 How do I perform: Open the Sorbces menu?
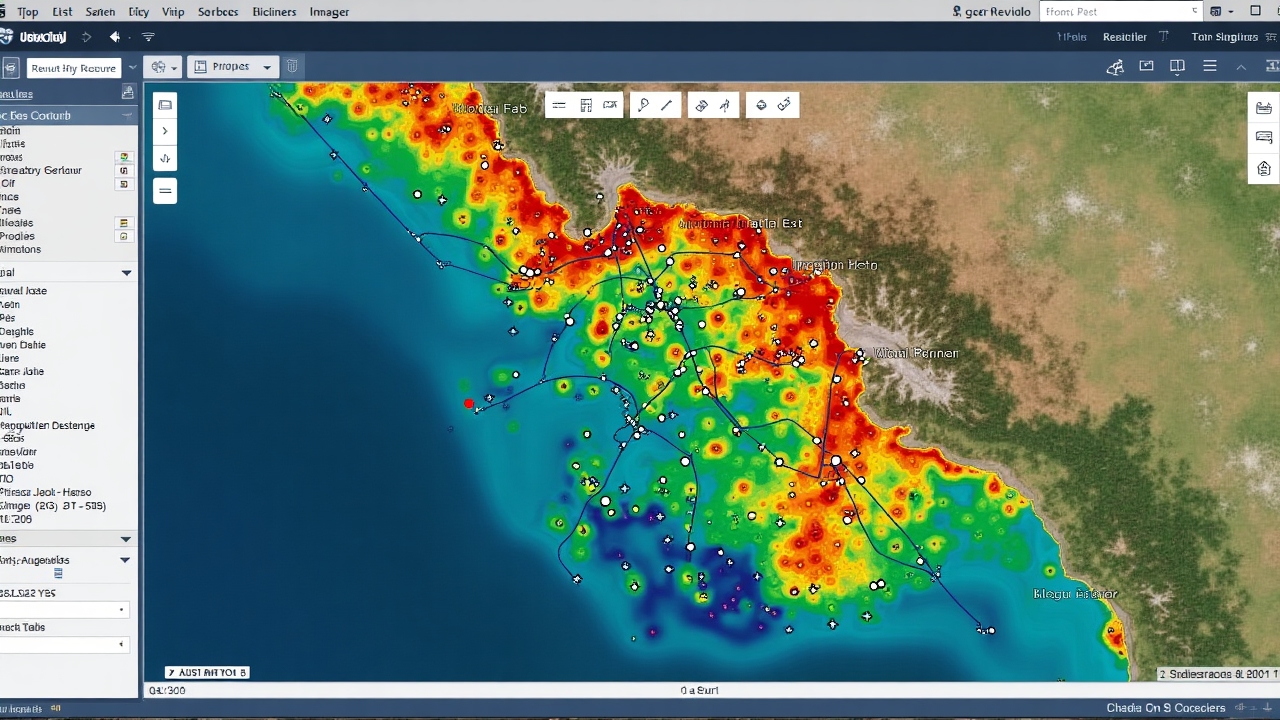tap(218, 12)
